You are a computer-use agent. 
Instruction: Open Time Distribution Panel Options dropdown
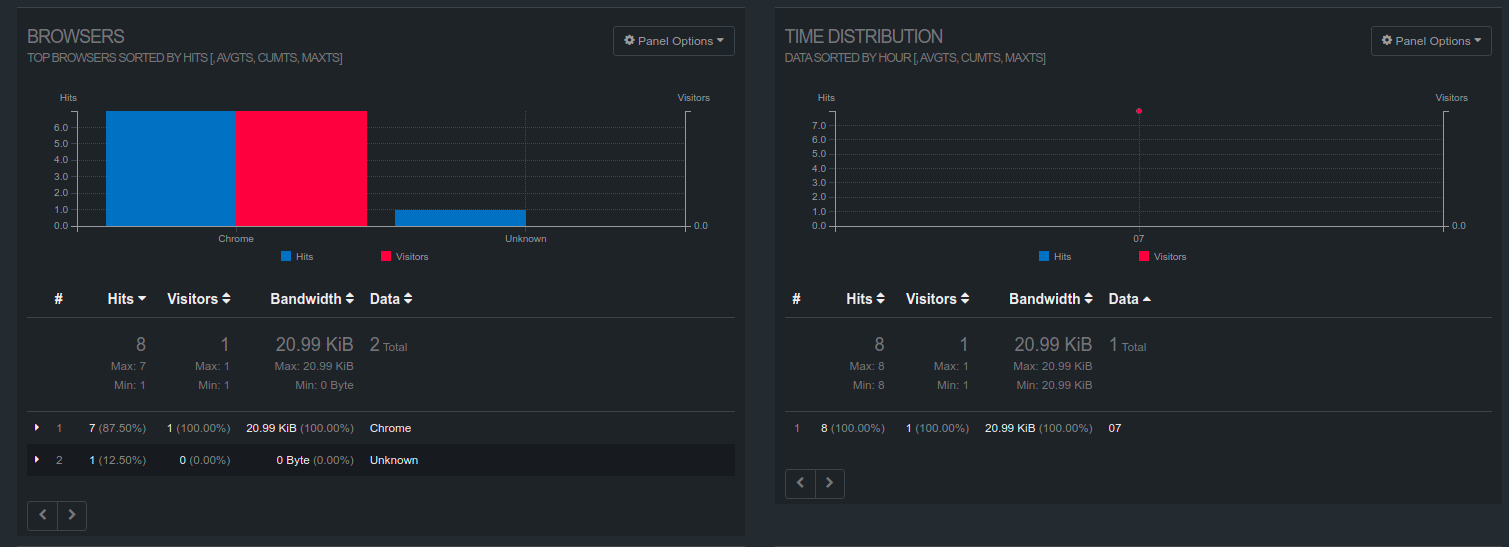(x=1431, y=41)
